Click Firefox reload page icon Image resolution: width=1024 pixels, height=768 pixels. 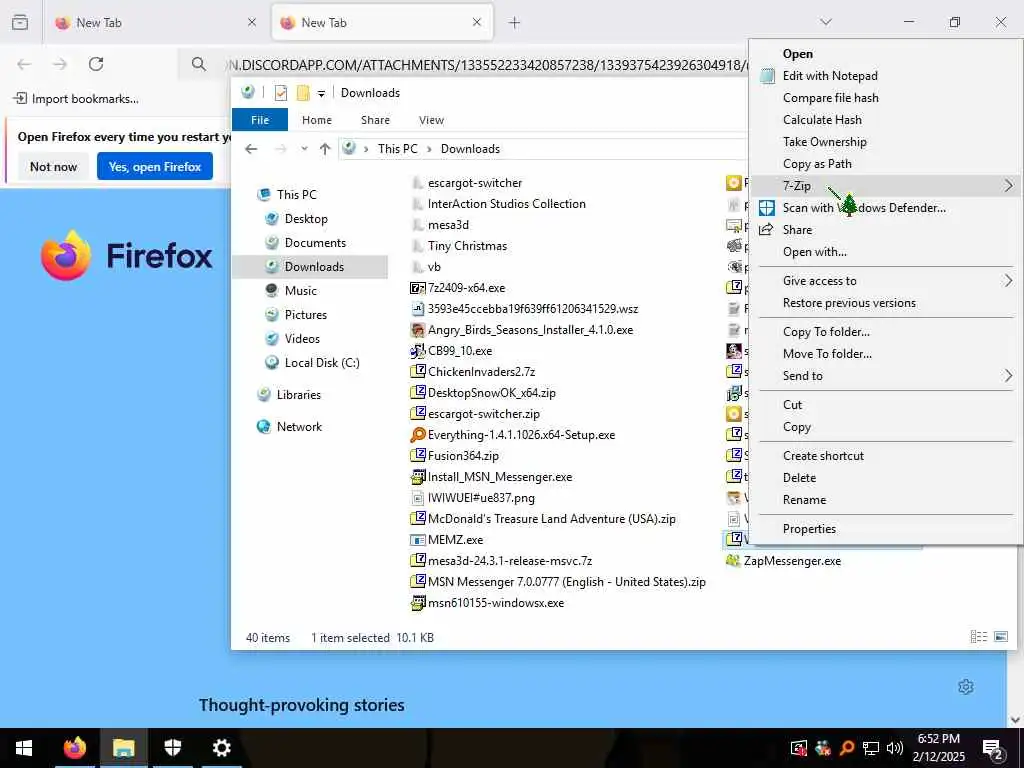point(96,64)
